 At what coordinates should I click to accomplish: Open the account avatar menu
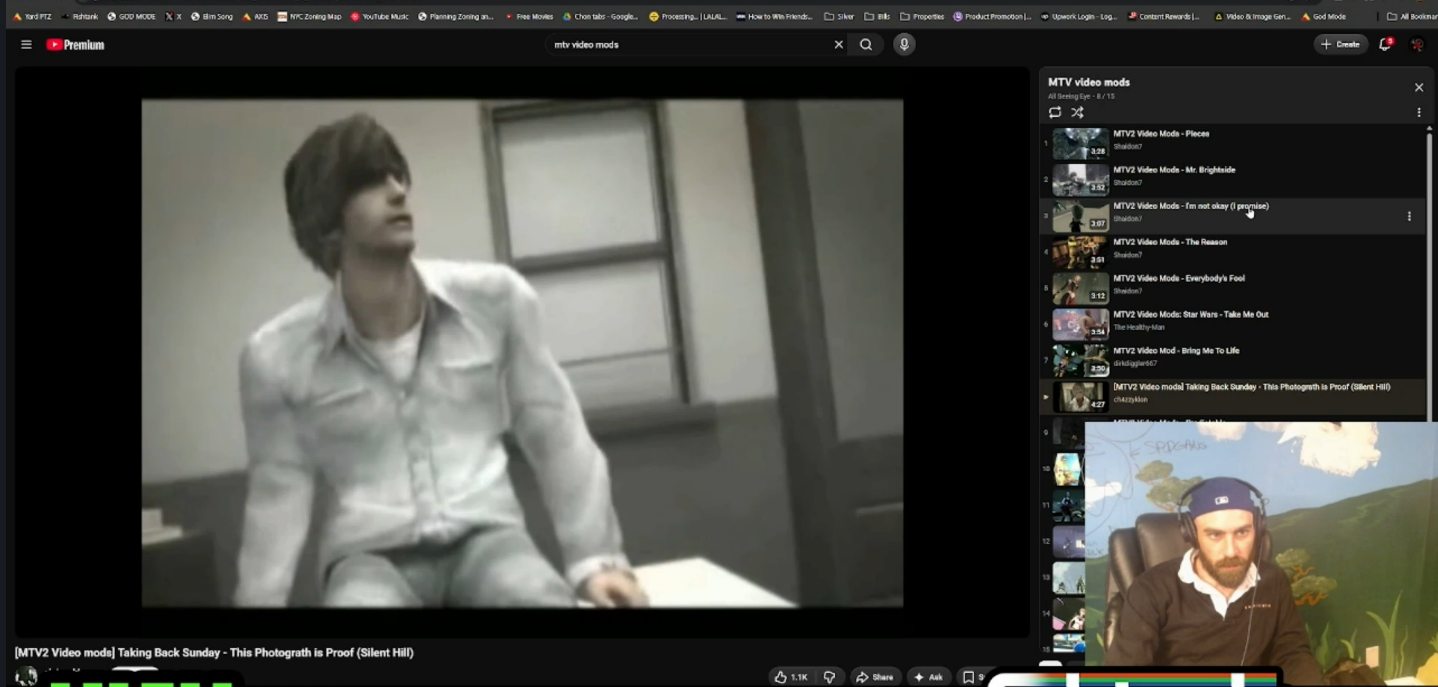(x=1417, y=44)
